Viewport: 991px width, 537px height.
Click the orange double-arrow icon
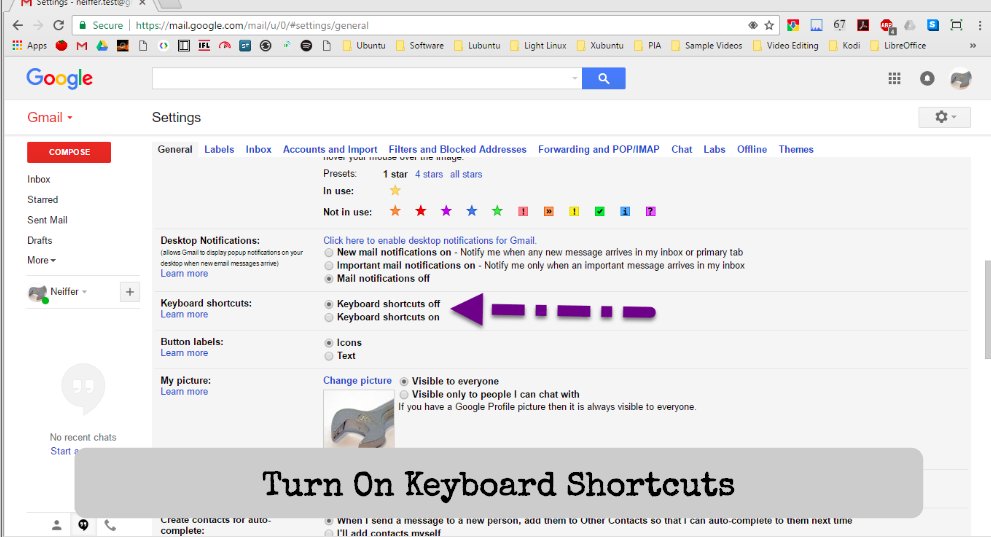549,212
